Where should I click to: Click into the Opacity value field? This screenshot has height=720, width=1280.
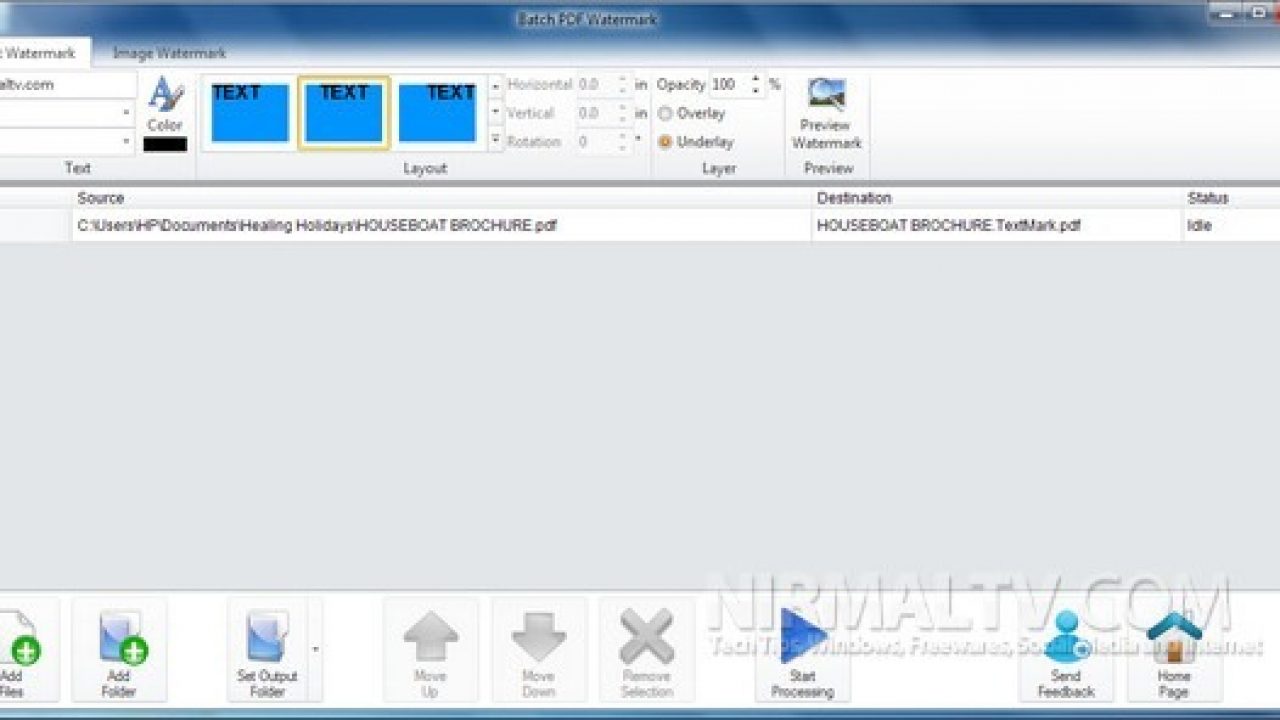coord(727,85)
